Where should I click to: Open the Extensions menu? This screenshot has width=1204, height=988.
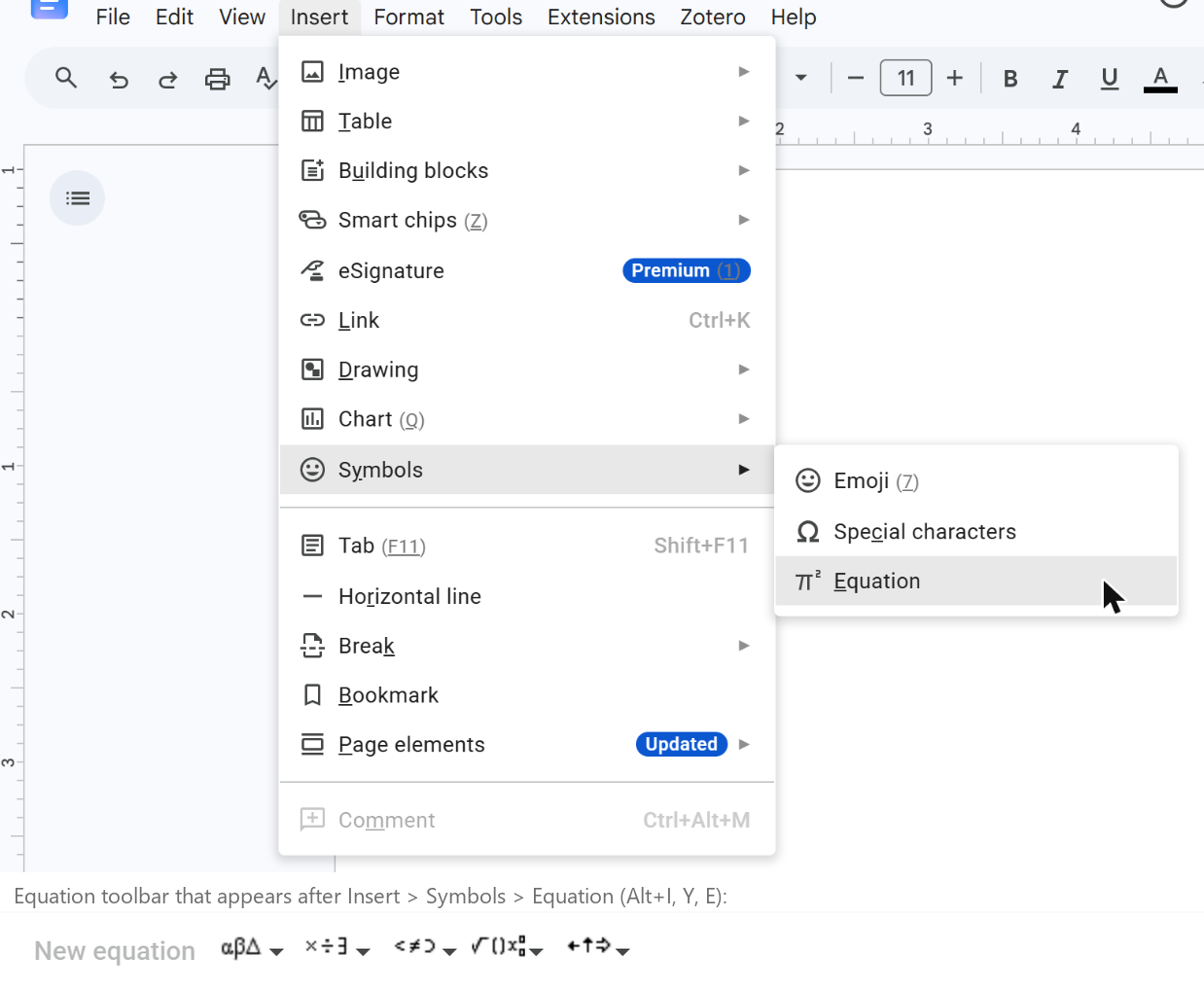(x=601, y=18)
